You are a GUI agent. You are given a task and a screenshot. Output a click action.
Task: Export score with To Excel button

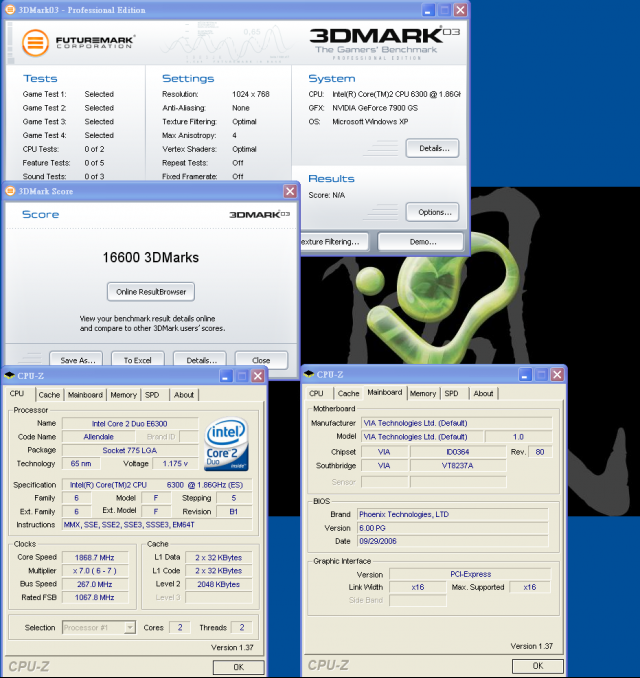pos(138,360)
